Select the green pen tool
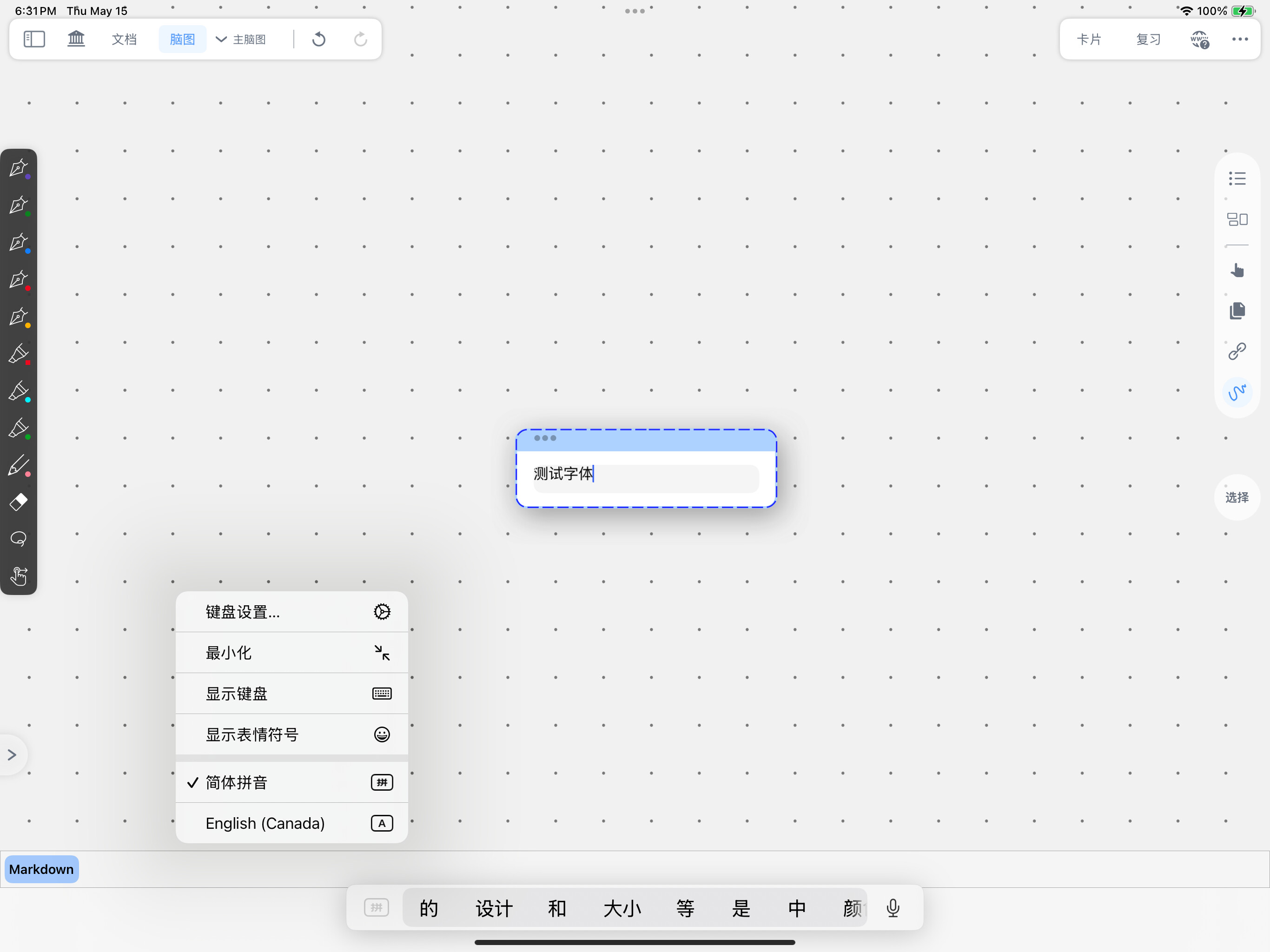This screenshot has height=952, width=1270. 19,205
